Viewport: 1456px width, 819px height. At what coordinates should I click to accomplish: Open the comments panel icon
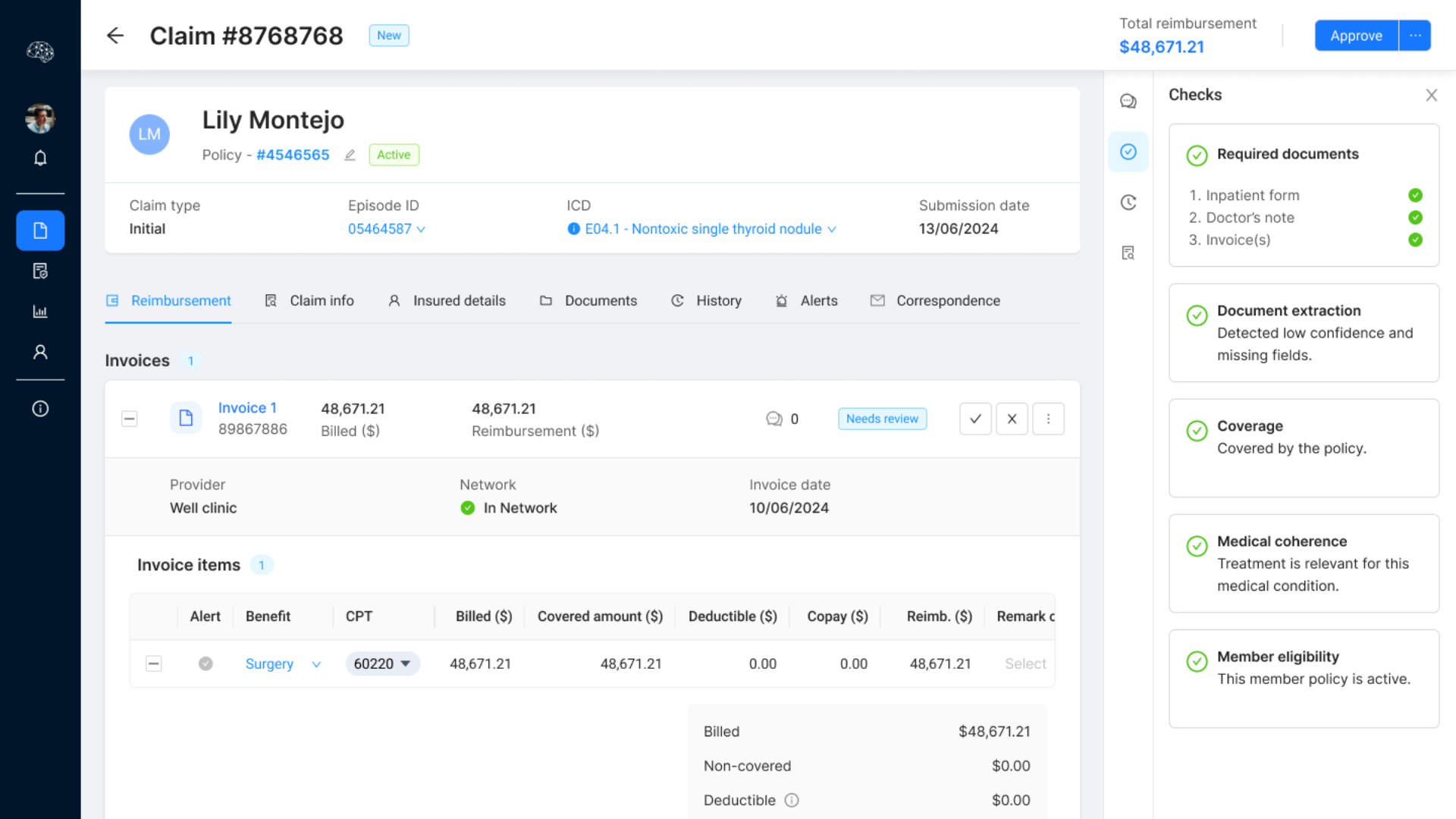pos(1128,101)
